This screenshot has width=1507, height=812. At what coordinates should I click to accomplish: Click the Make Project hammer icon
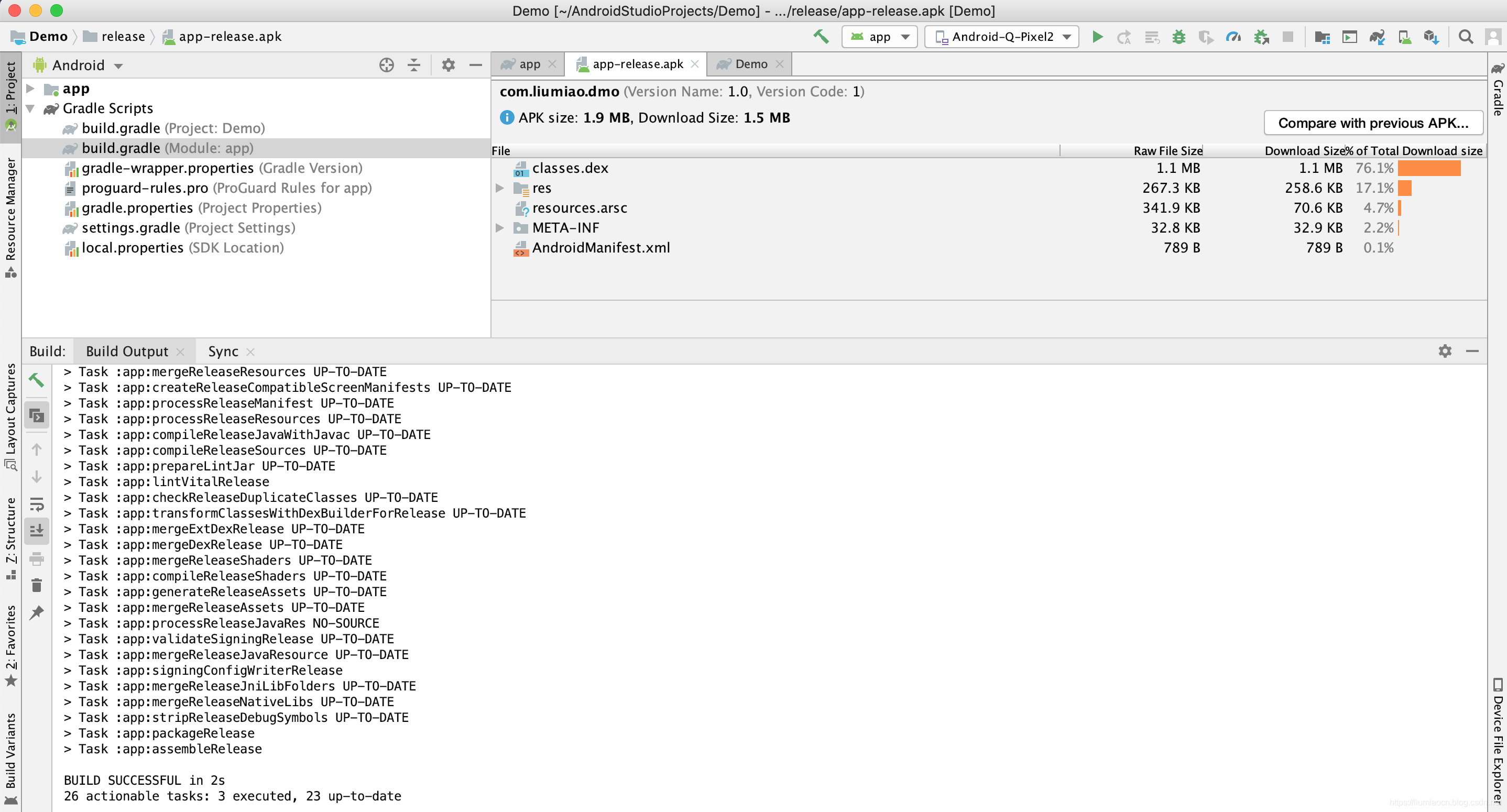coord(822,37)
